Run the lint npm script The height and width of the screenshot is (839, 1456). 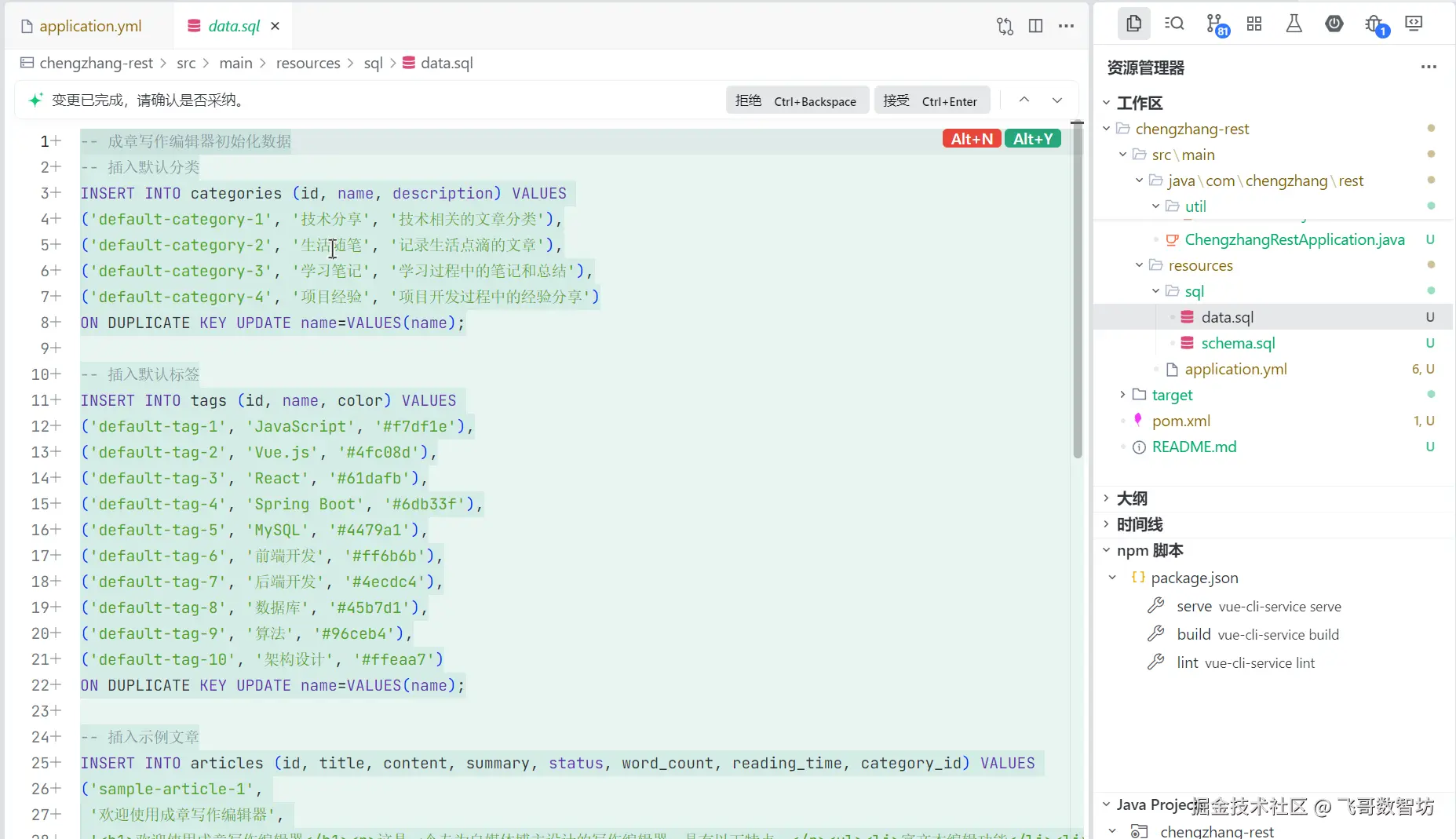(1245, 662)
